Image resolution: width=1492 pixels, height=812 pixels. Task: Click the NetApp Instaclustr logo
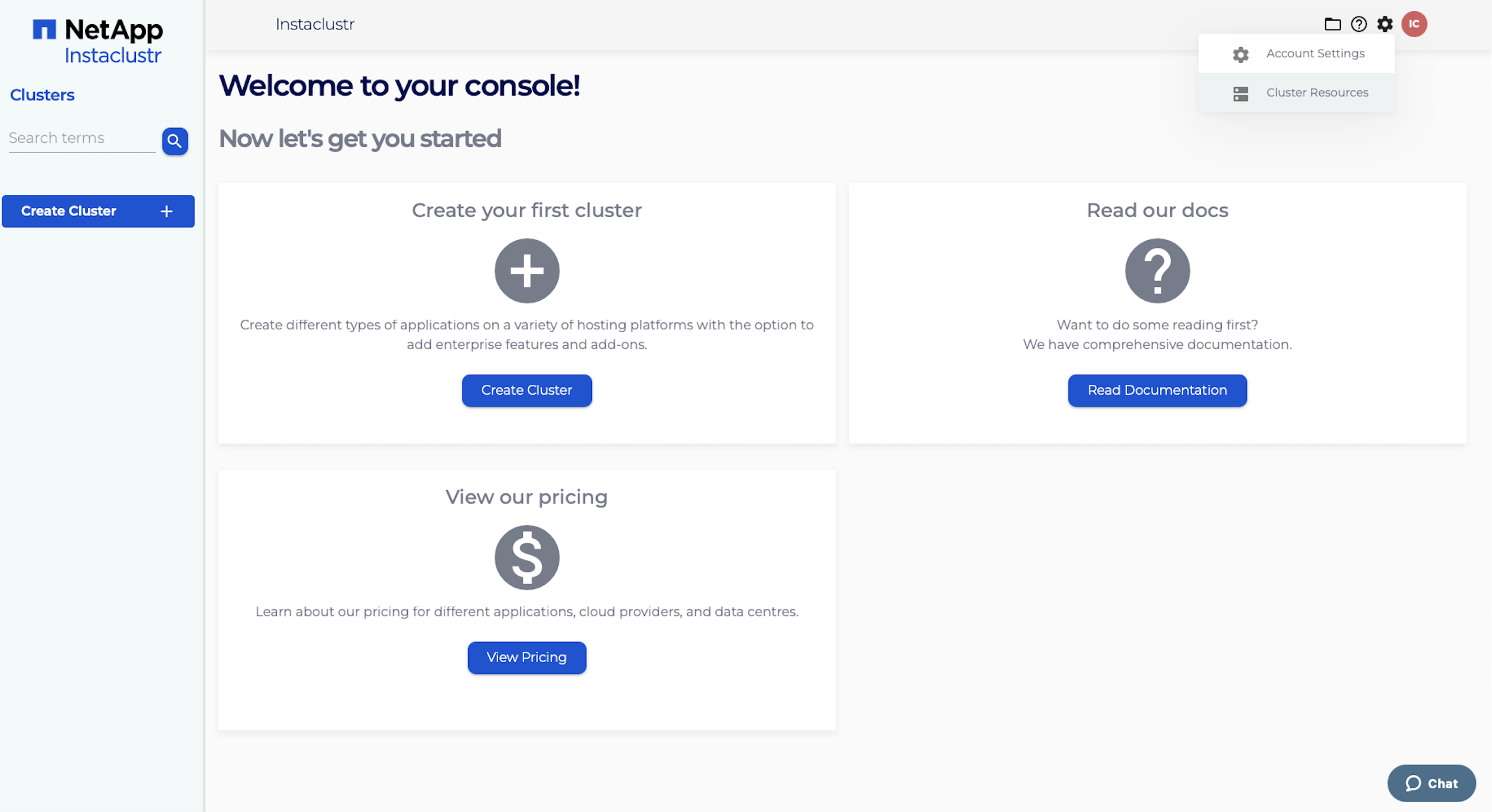tap(98, 41)
